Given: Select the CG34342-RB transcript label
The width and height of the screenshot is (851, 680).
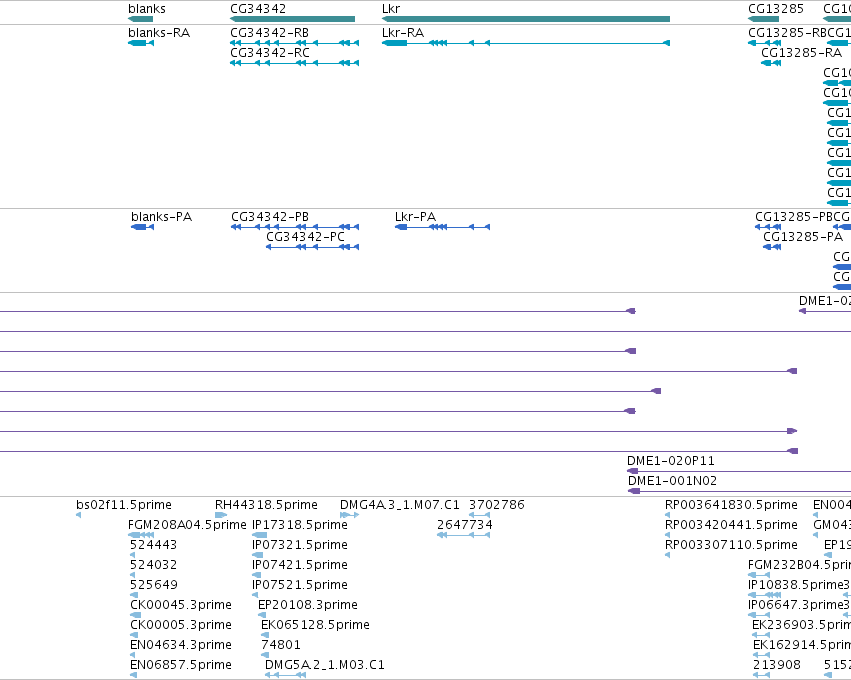Looking at the screenshot, I should coord(270,33).
